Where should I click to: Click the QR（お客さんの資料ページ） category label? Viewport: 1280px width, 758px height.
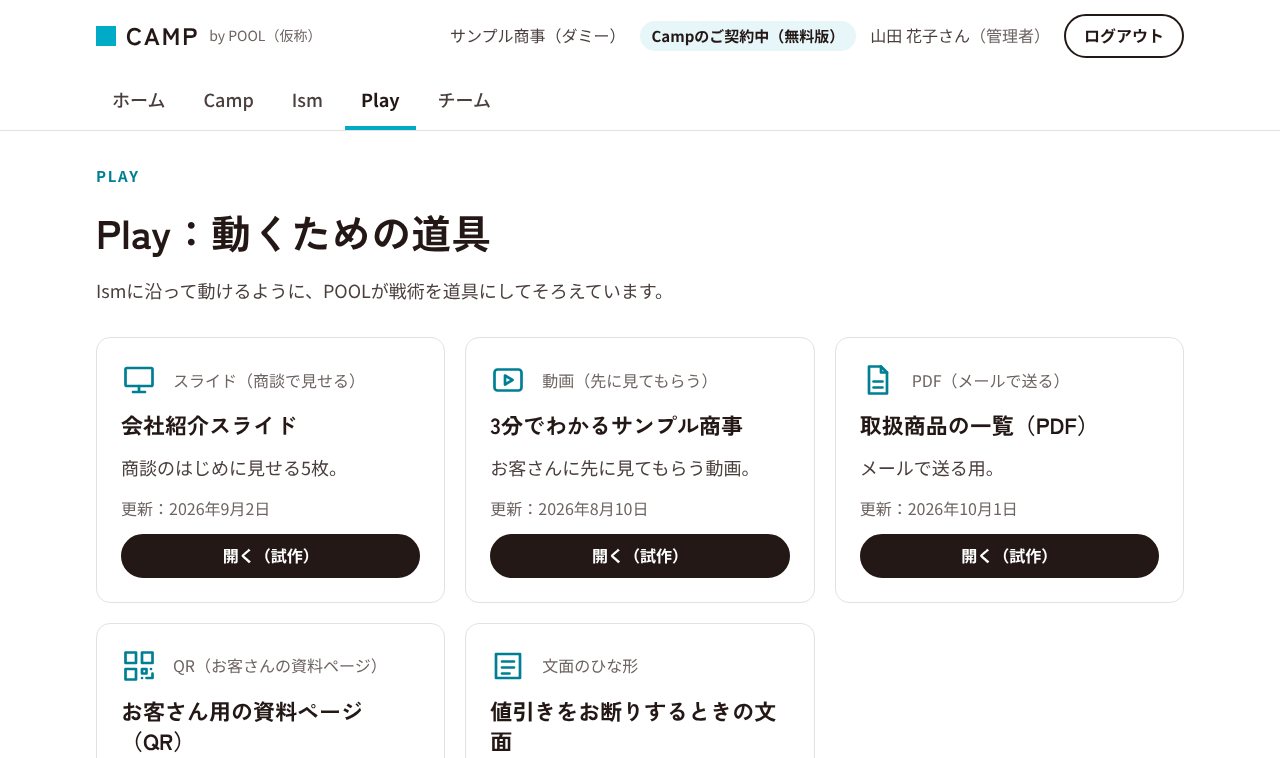click(280, 666)
